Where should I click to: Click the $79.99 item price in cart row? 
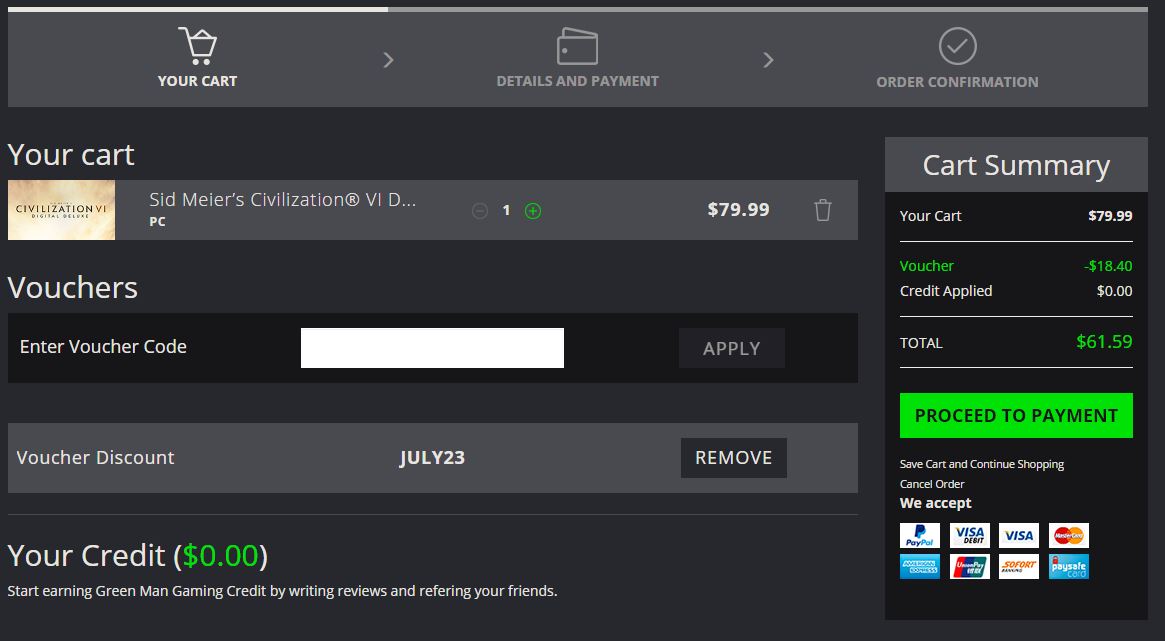[739, 209]
